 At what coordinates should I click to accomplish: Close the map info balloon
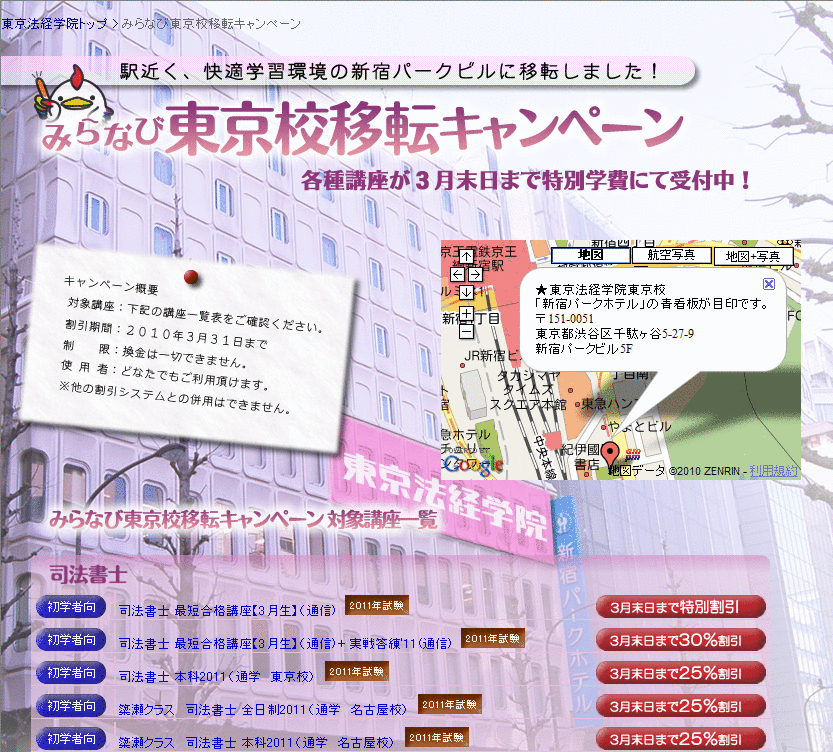tap(769, 284)
